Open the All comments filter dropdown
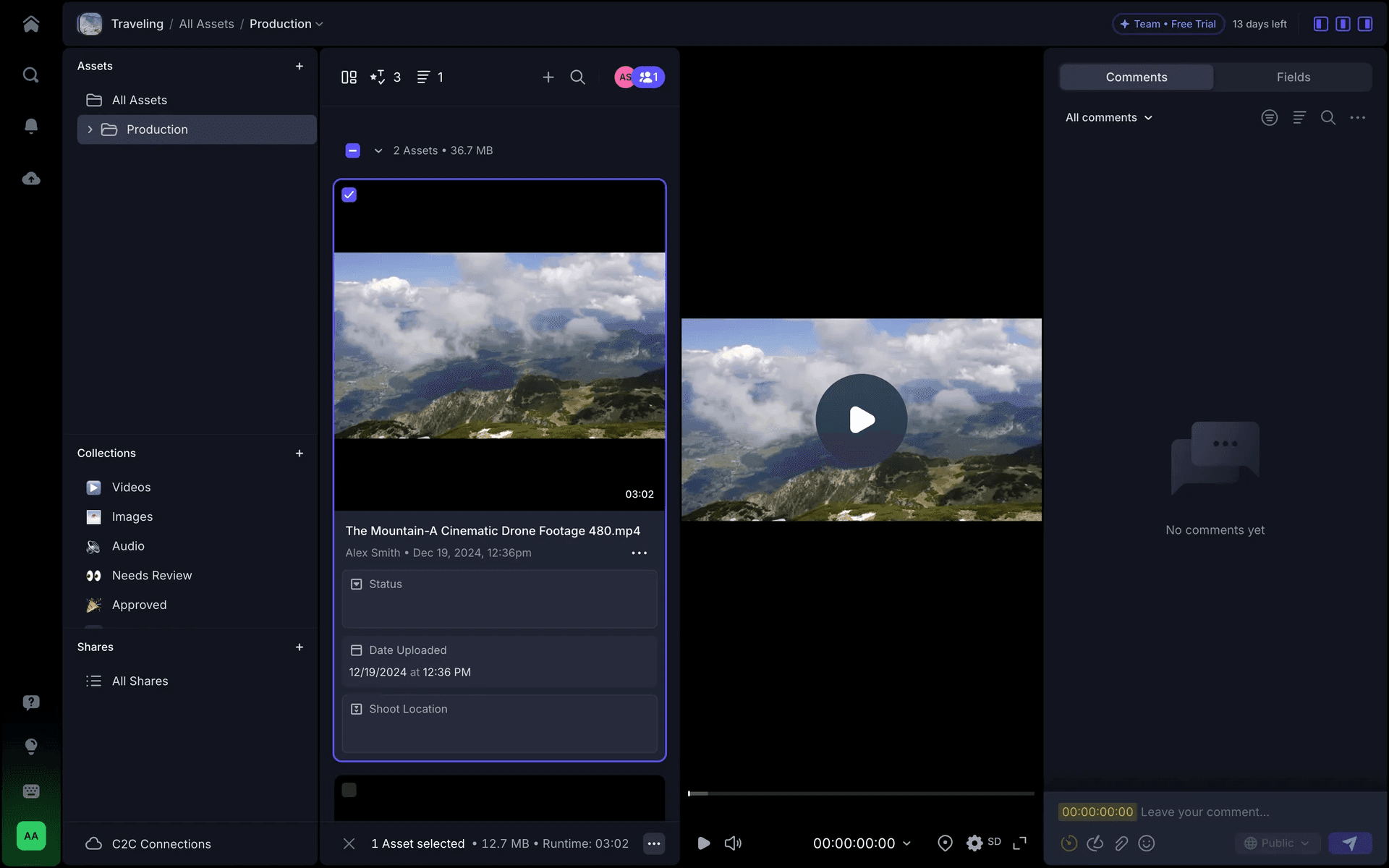 click(x=1108, y=117)
